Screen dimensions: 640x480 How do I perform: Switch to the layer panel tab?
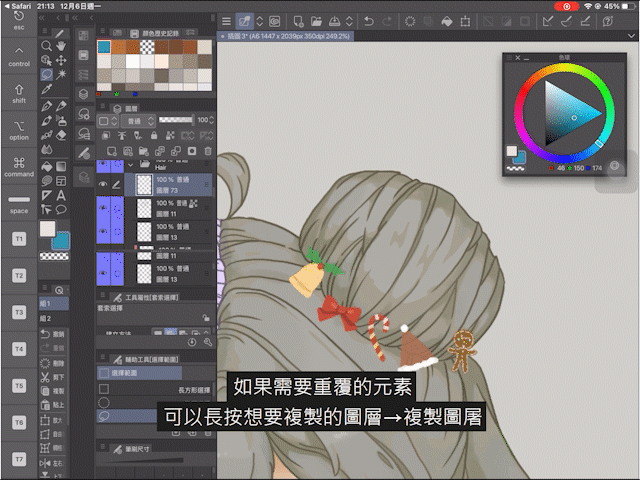(x=126, y=108)
